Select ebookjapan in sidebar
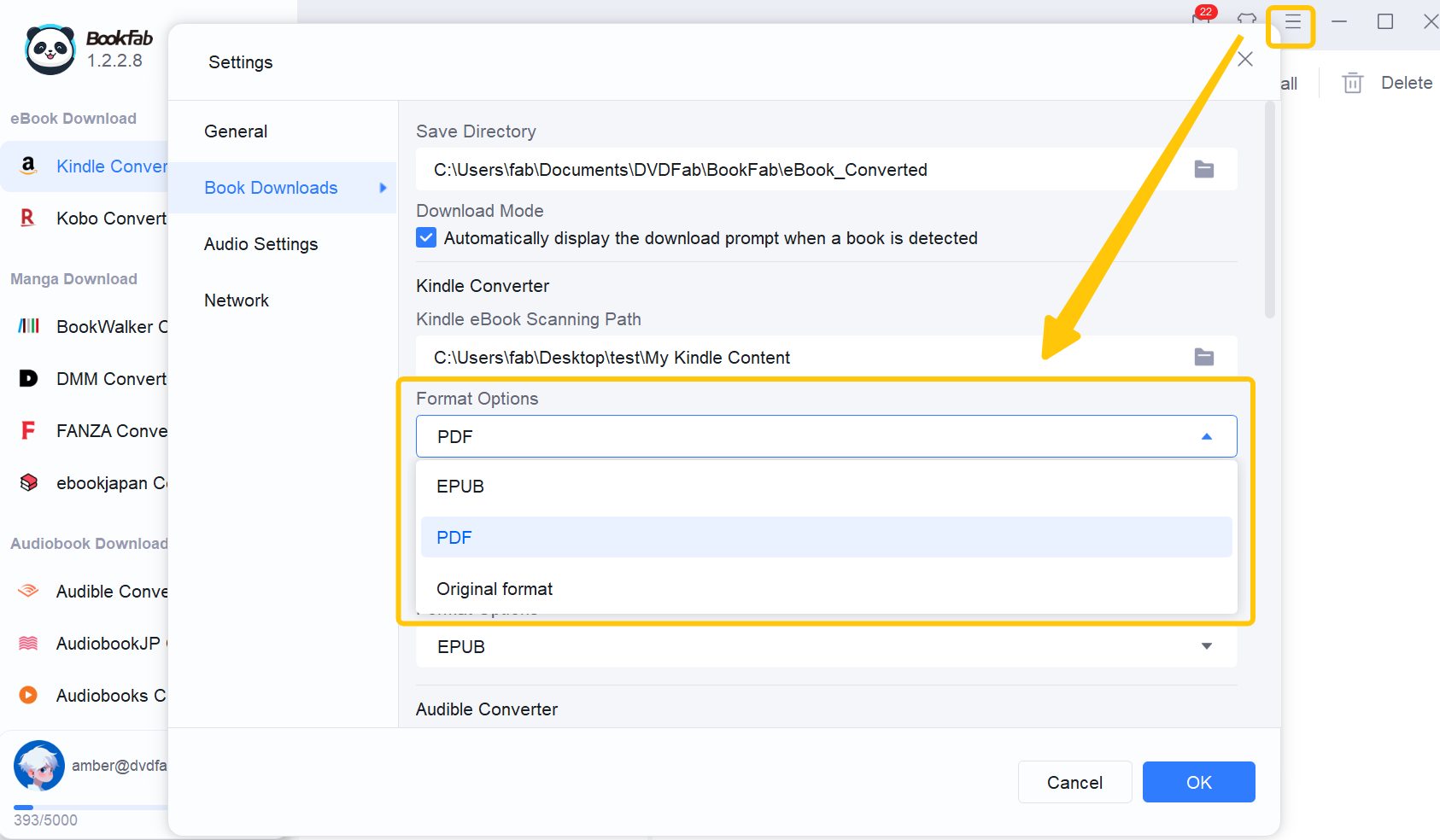Screen dimensions: 1440x840 85,483
